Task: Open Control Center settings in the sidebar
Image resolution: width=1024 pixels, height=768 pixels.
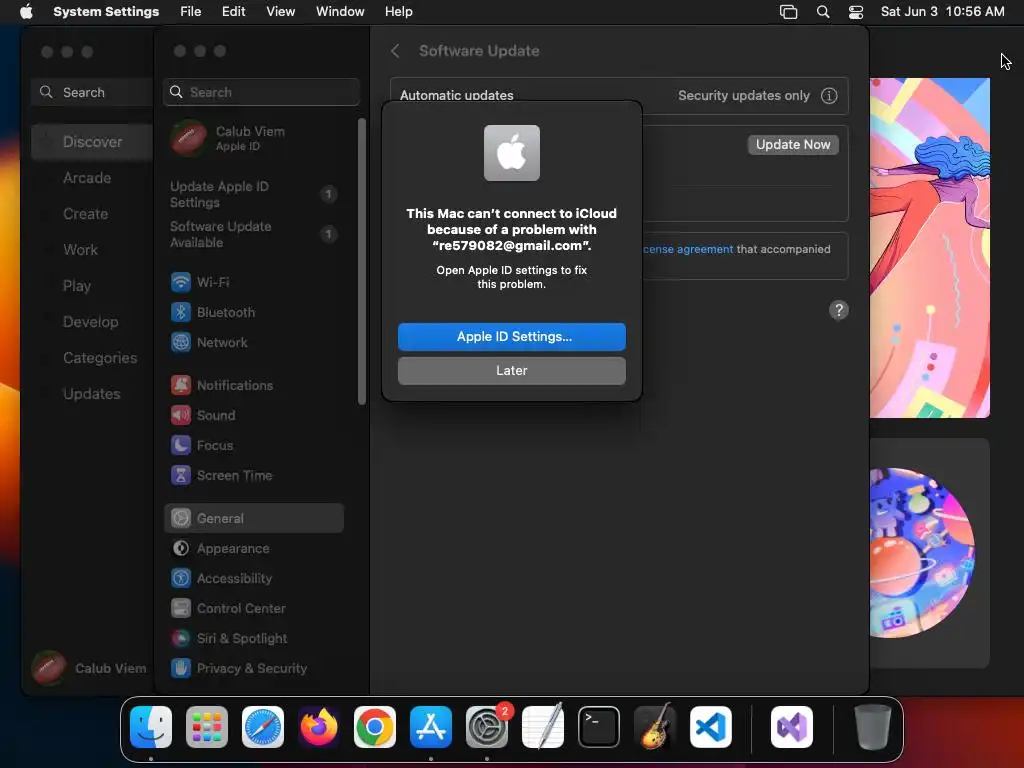Action: point(253,609)
